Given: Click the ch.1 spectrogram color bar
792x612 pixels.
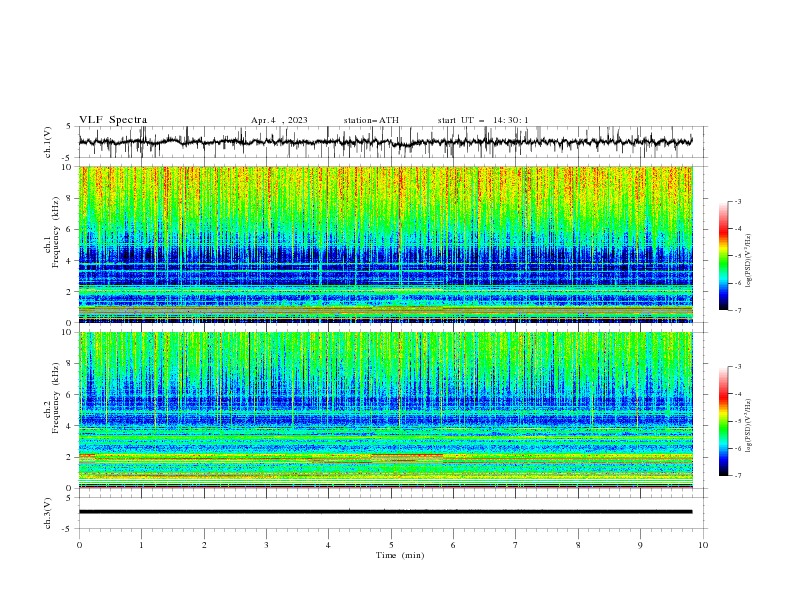Looking at the screenshot, I should [x=724, y=256].
